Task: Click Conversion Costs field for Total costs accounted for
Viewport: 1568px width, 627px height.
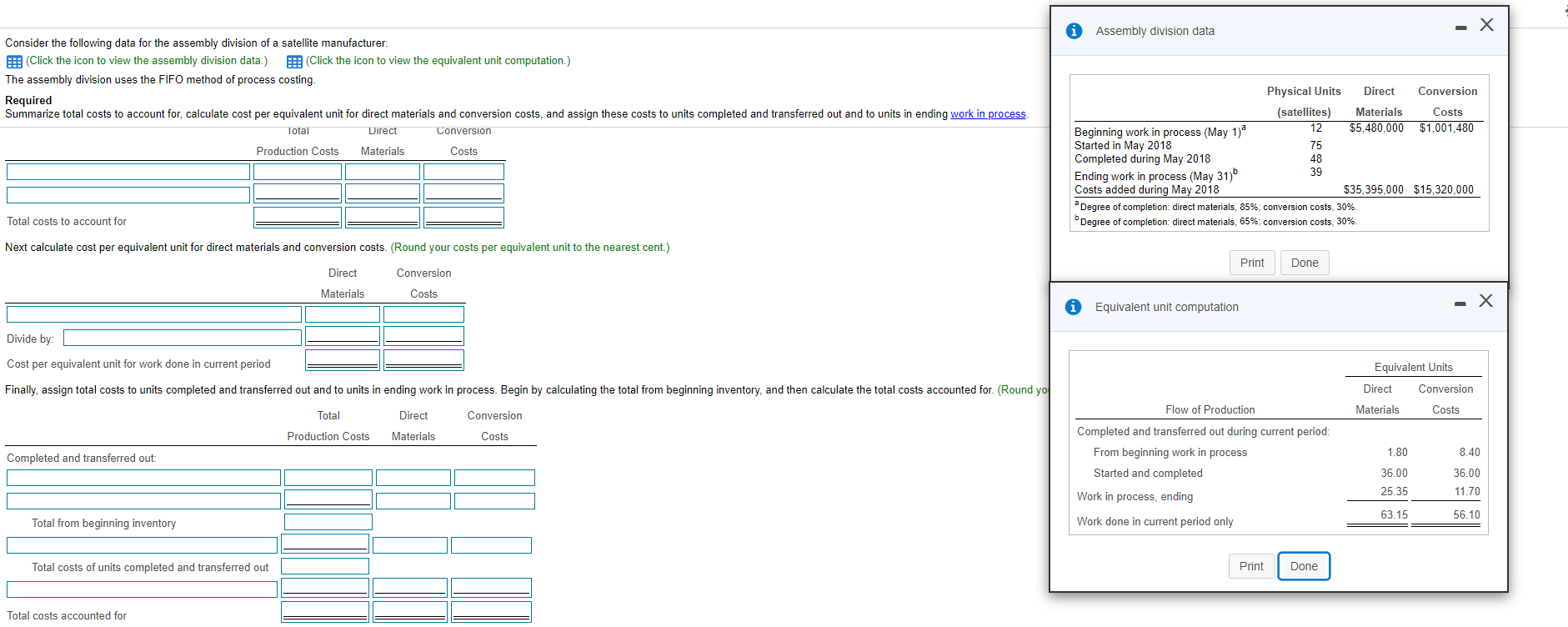Action: click(491, 612)
